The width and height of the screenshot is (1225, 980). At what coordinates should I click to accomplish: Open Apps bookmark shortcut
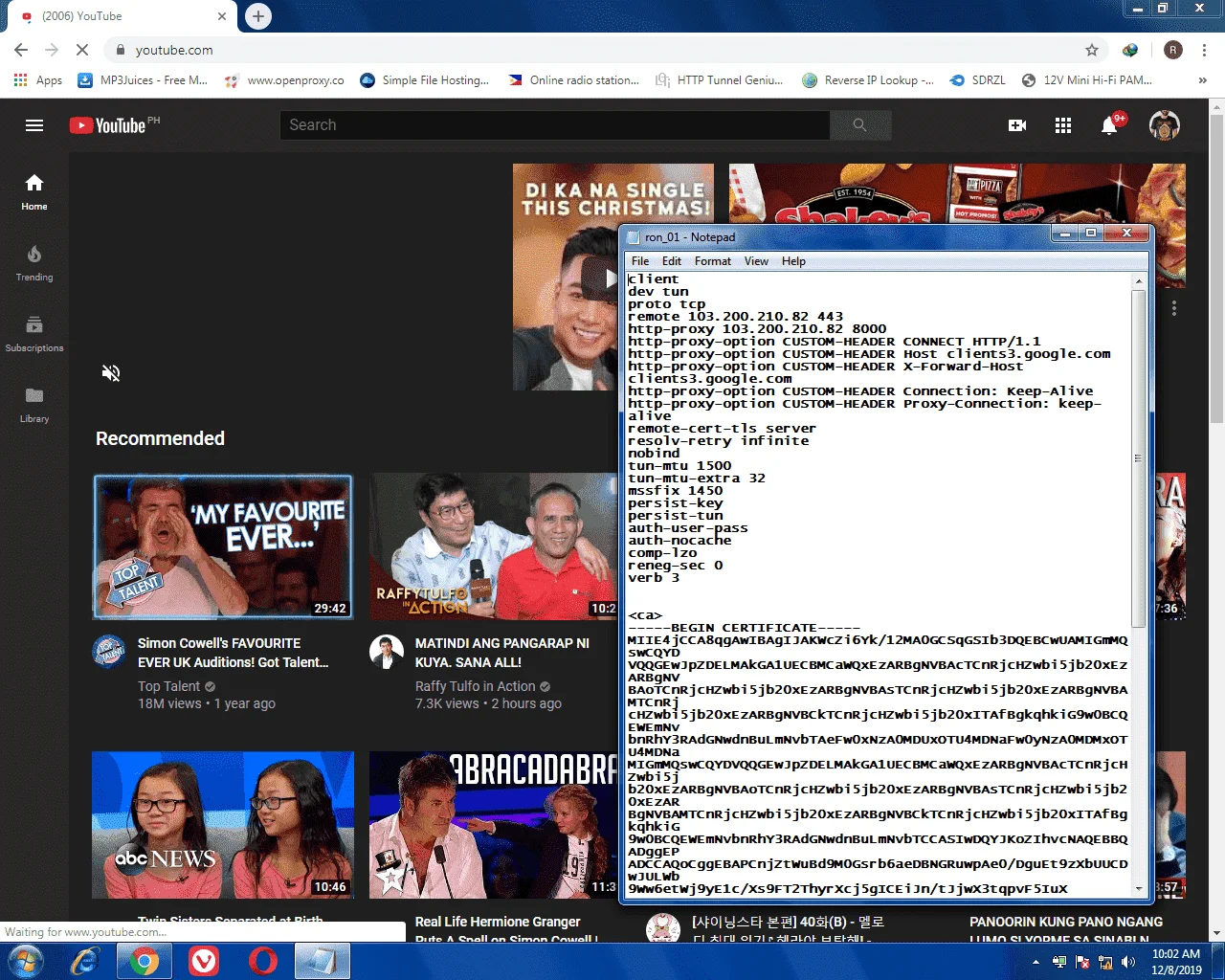click(x=38, y=80)
